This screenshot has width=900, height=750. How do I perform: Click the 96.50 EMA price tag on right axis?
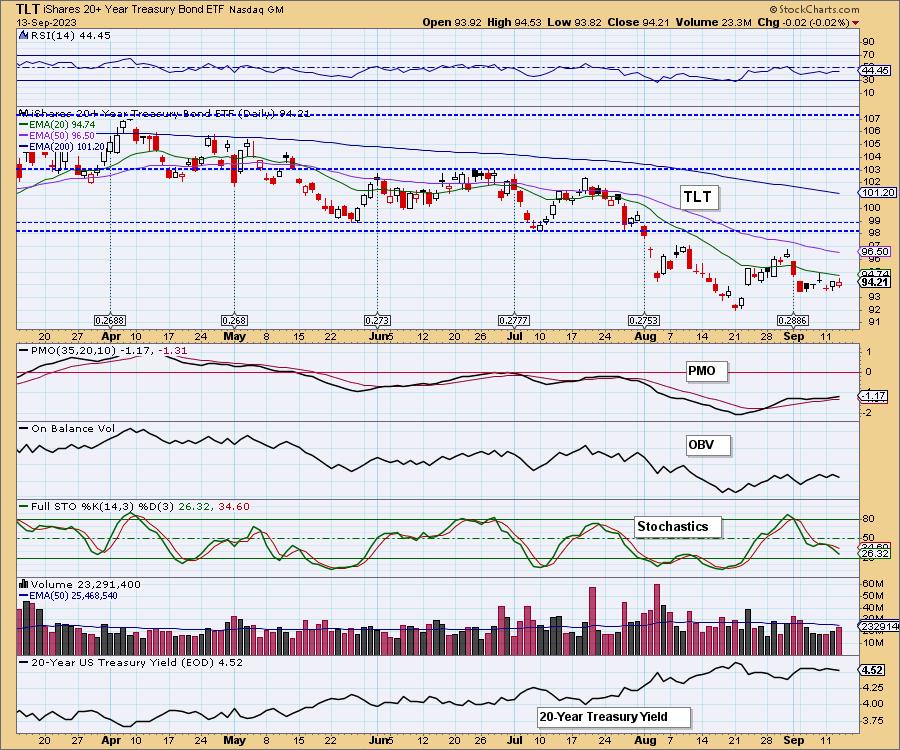[875, 251]
